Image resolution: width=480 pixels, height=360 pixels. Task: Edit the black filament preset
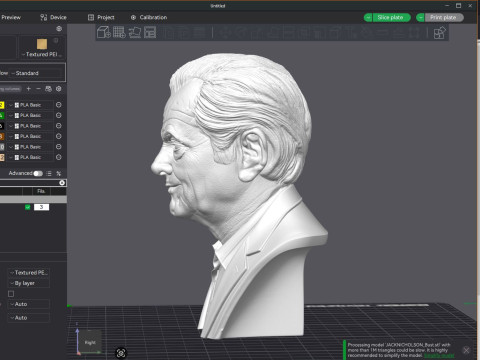point(59,126)
